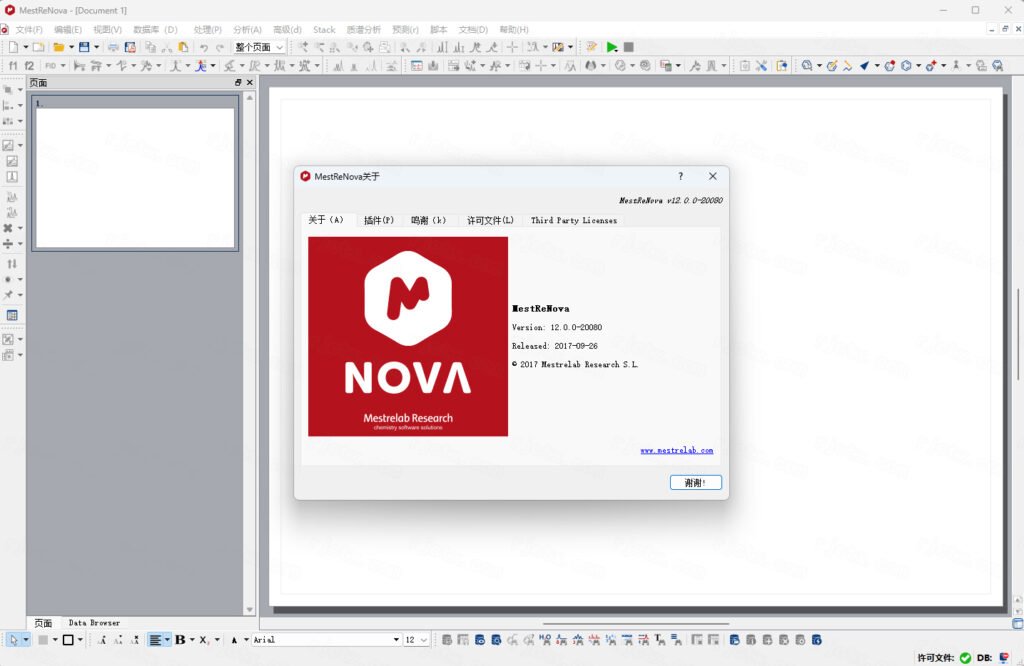This screenshot has width=1024, height=666.
Task: Switch to the 插件(P) tab
Action: point(379,220)
